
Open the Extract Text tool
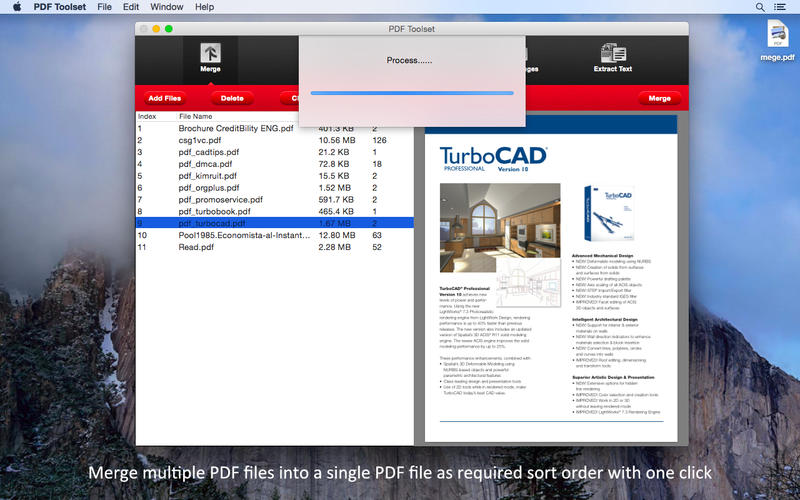[613, 58]
